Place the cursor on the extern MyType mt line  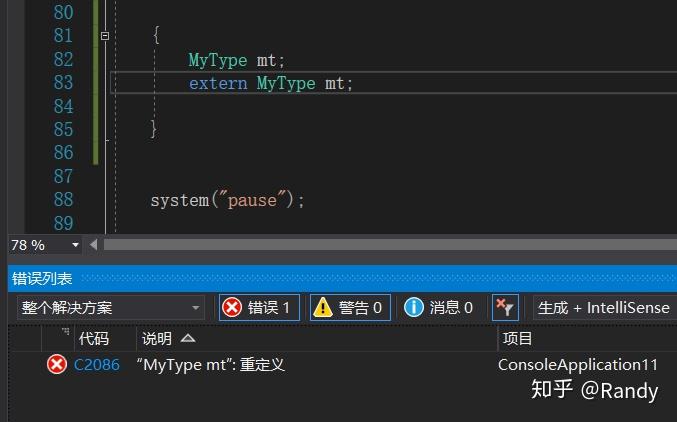(x=271, y=83)
